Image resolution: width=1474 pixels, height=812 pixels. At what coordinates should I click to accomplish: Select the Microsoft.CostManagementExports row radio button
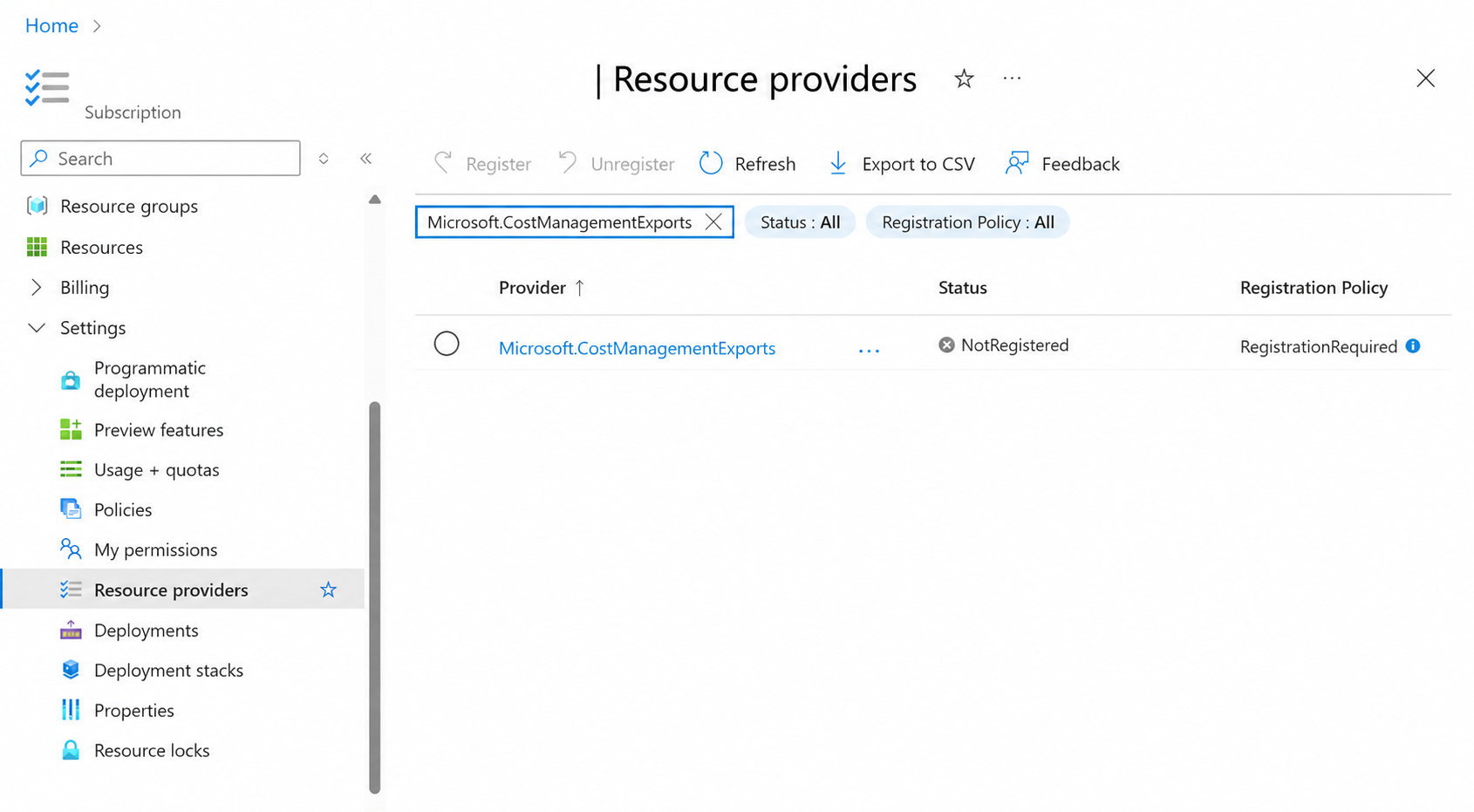(x=447, y=344)
